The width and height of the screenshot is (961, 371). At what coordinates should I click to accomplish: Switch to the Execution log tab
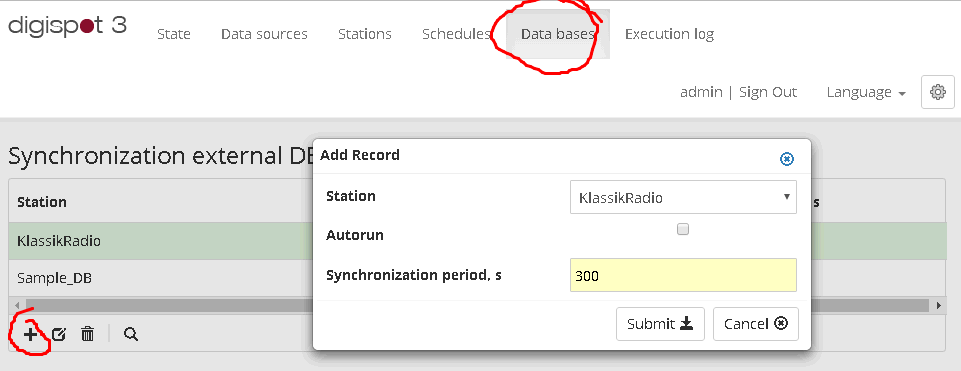pyautogui.click(x=669, y=34)
